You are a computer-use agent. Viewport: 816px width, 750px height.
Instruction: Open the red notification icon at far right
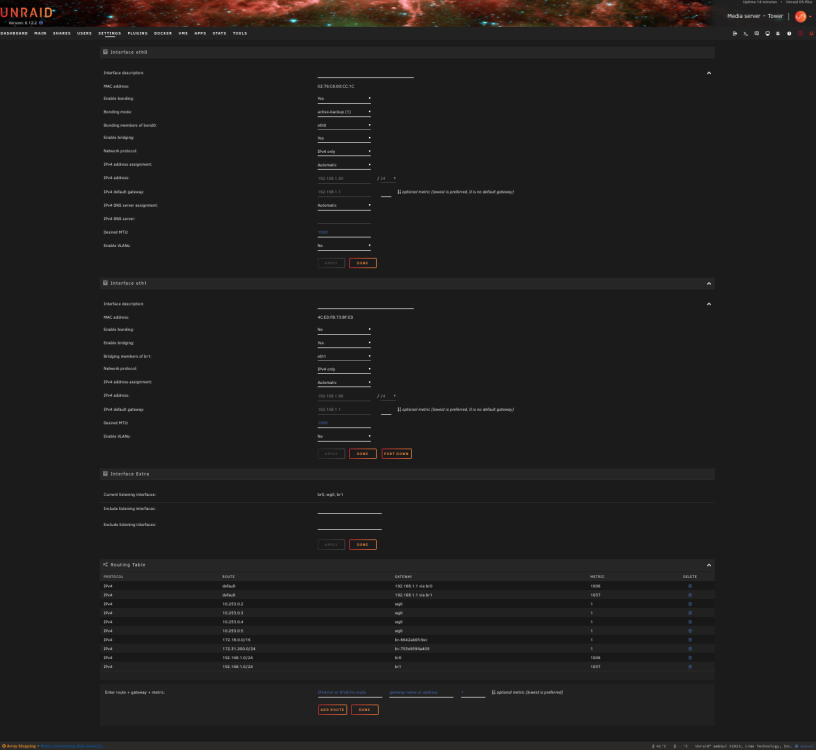tap(811, 33)
